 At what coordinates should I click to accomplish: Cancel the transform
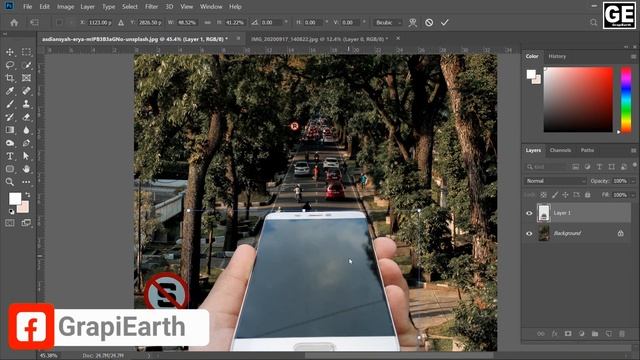click(x=429, y=22)
